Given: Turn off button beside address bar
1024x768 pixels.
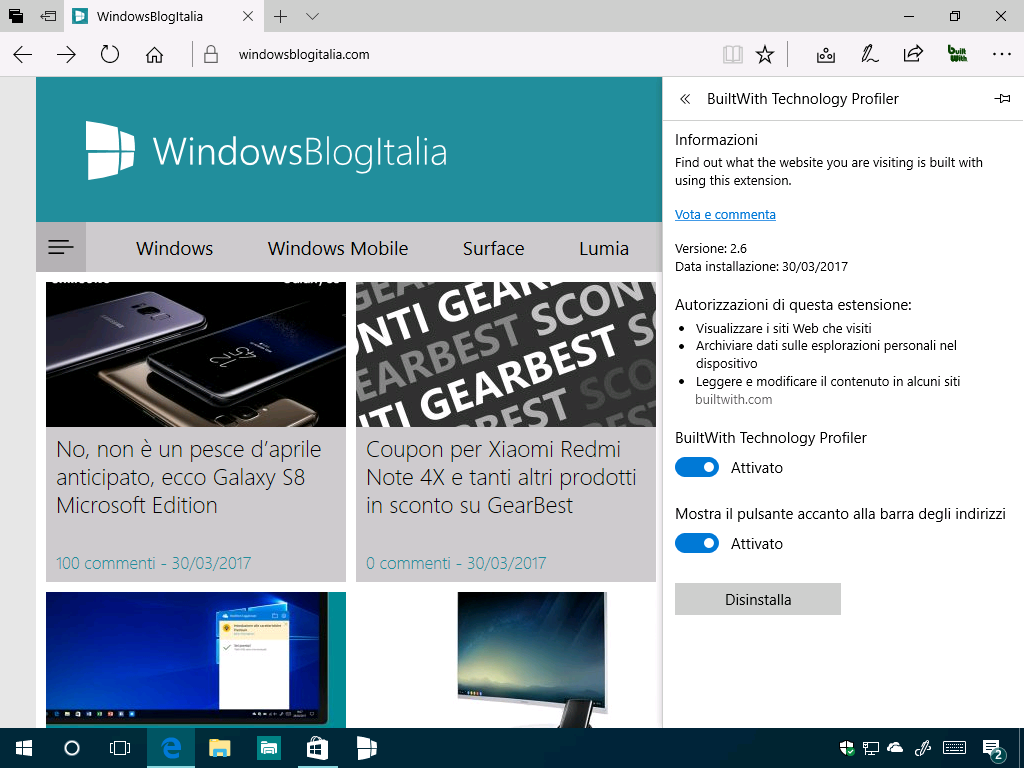Looking at the screenshot, I should [x=697, y=543].
